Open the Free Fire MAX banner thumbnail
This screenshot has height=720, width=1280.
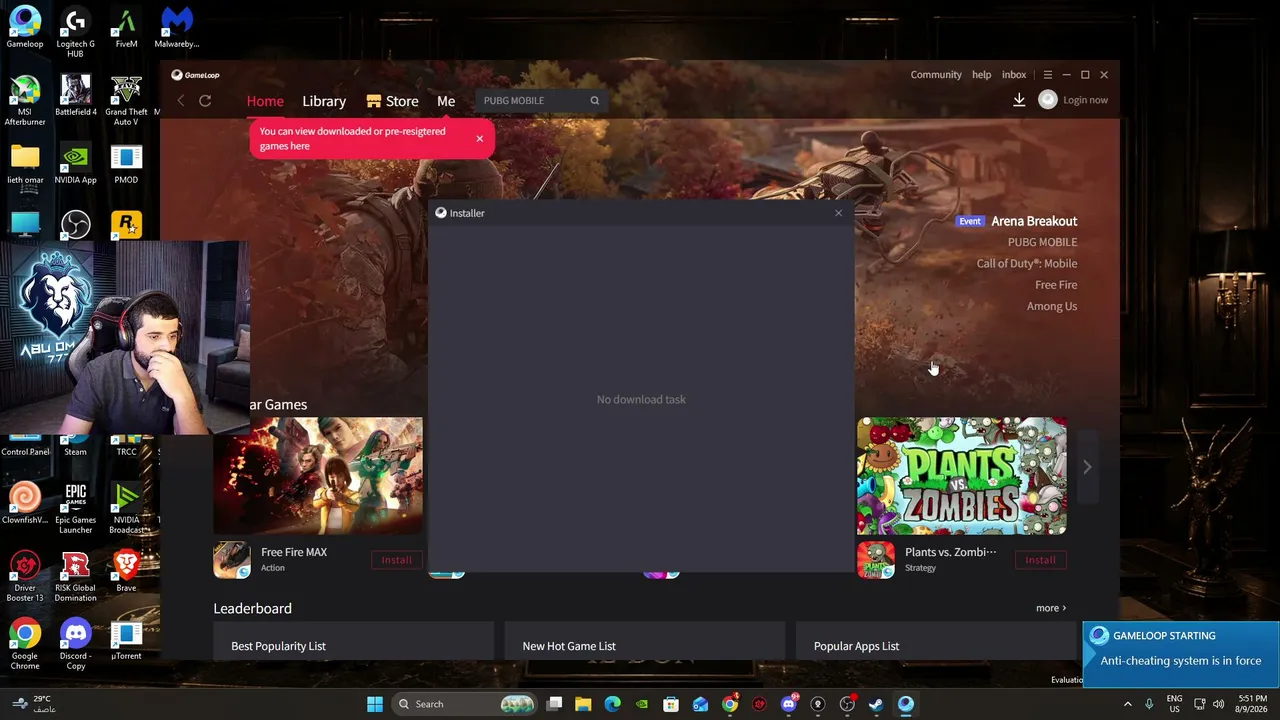pyautogui.click(x=318, y=476)
